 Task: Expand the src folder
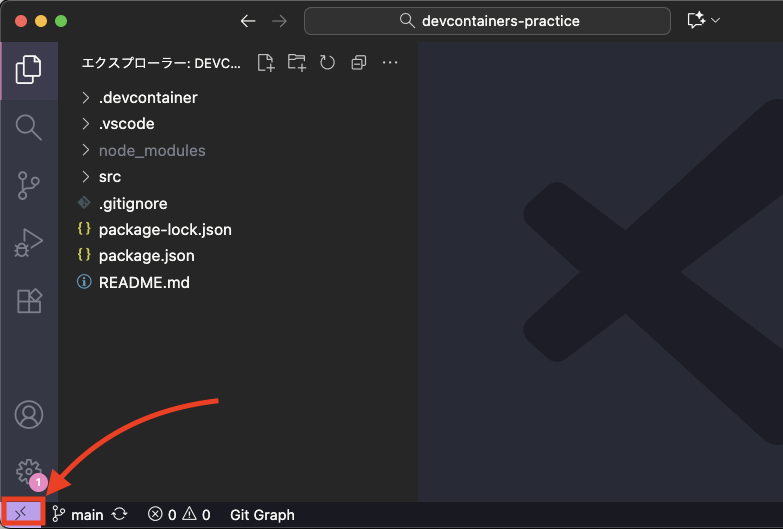109,177
